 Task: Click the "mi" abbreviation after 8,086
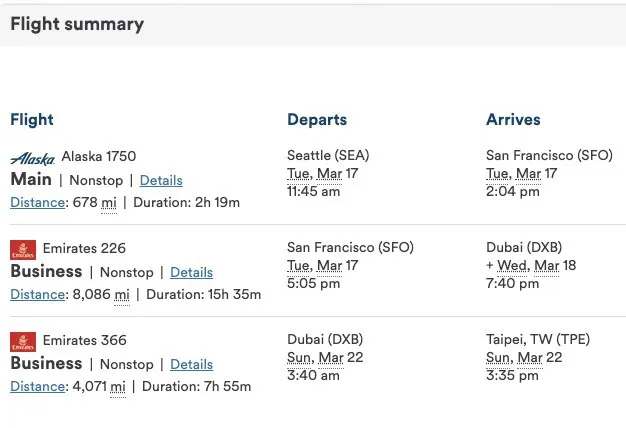121,294
